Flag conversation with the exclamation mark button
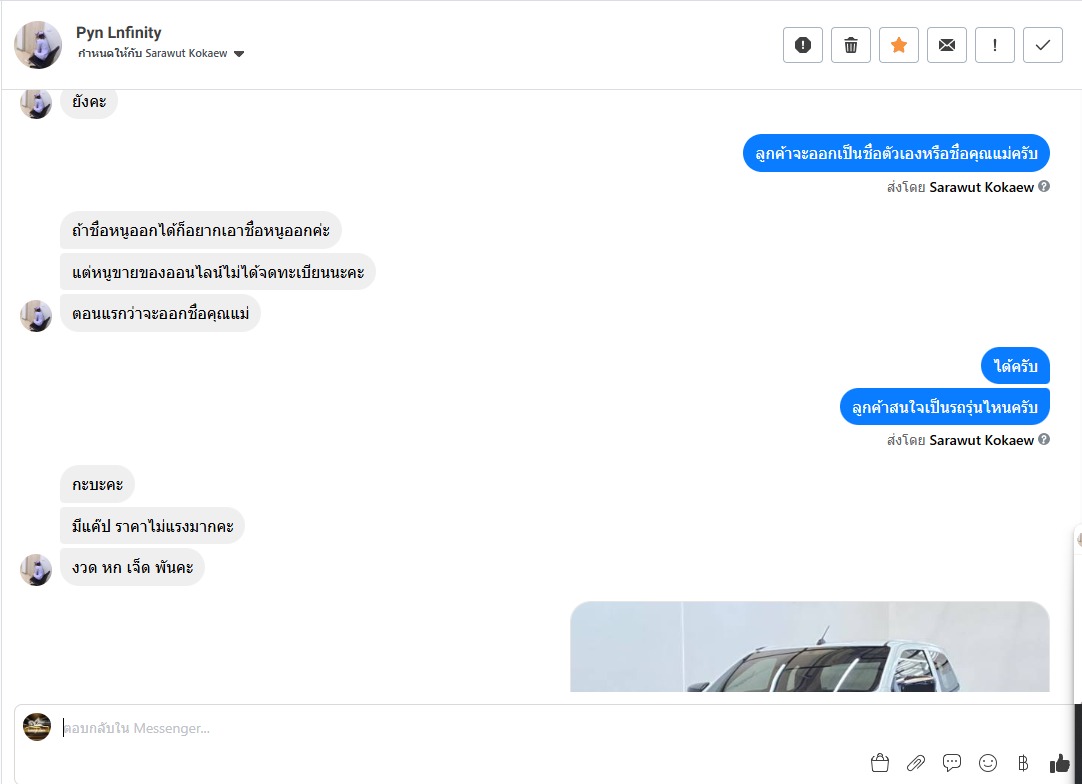The width and height of the screenshot is (1082, 784). pyautogui.click(x=994, y=46)
